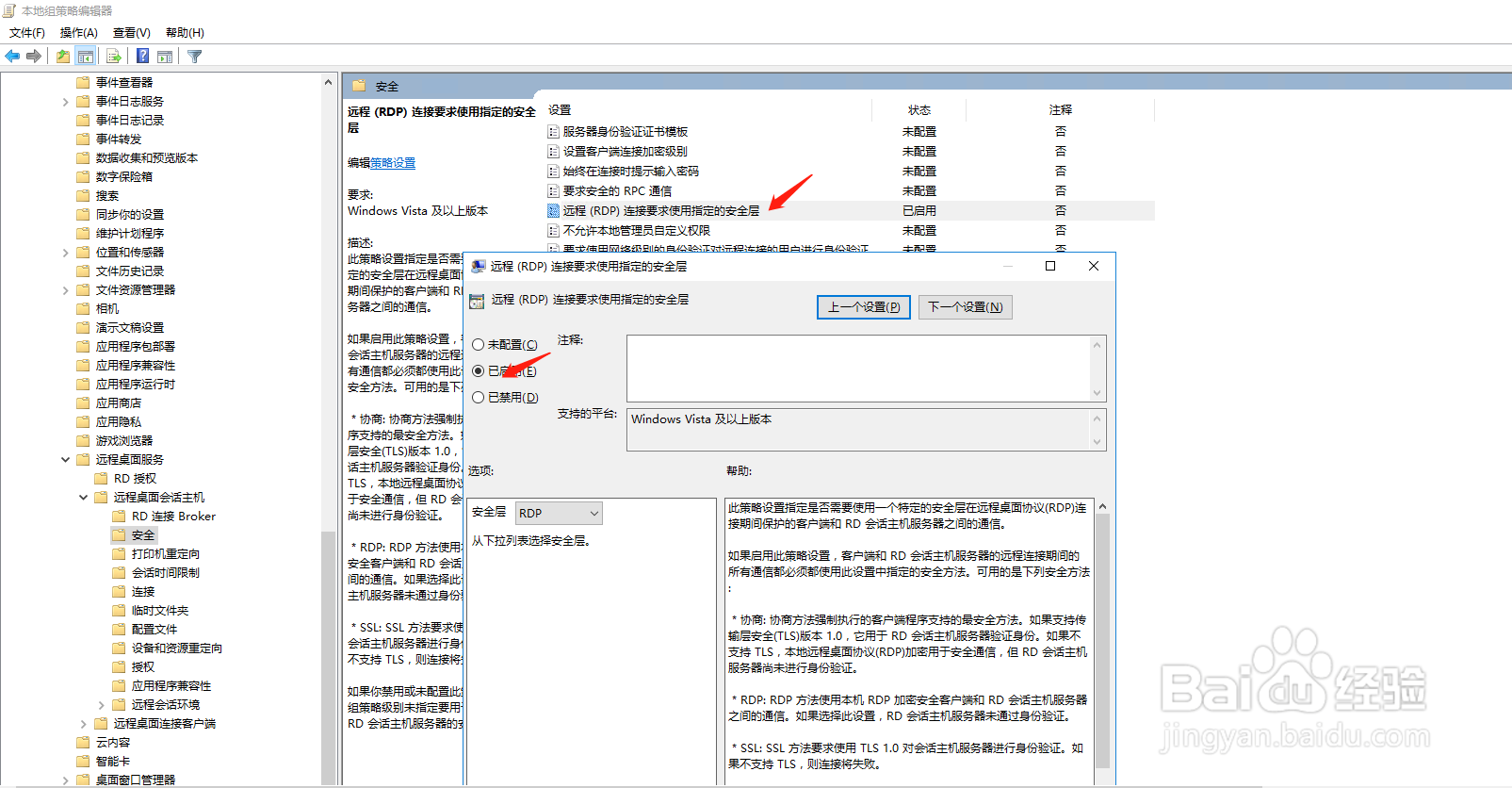The width and height of the screenshot is (1512, 788).
Task: Click the Filter funnel toolbar icon
Action: 195,57
